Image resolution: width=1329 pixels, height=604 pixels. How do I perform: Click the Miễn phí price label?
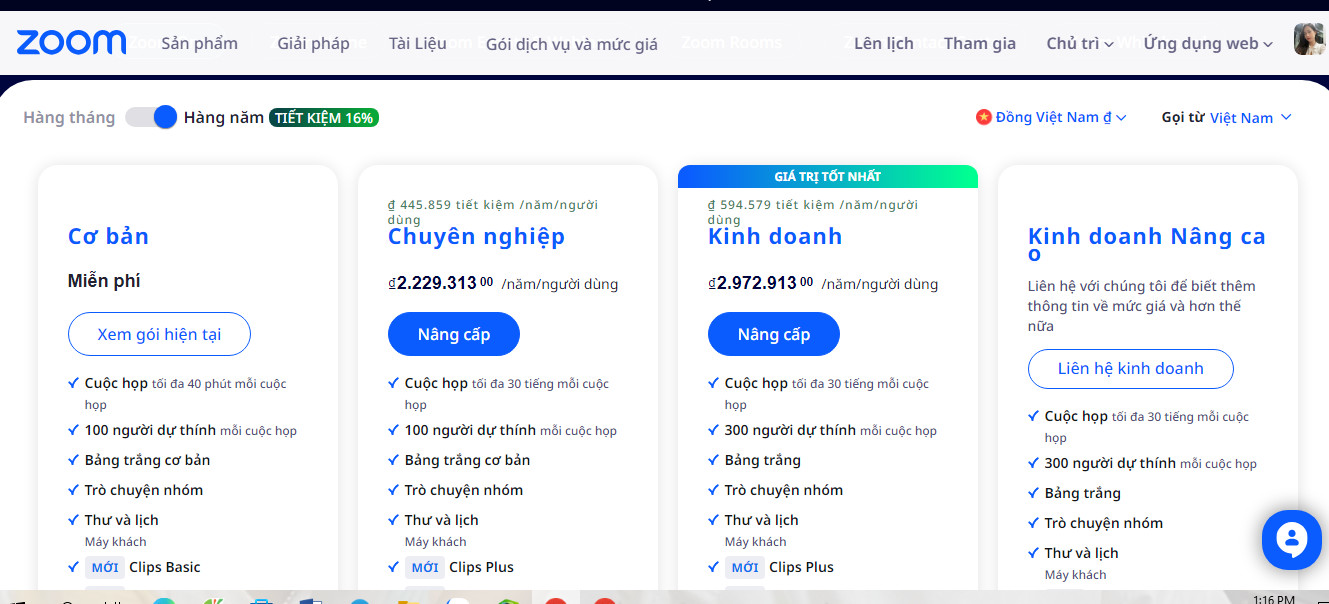pyautogui.click(x=104, y=281)
